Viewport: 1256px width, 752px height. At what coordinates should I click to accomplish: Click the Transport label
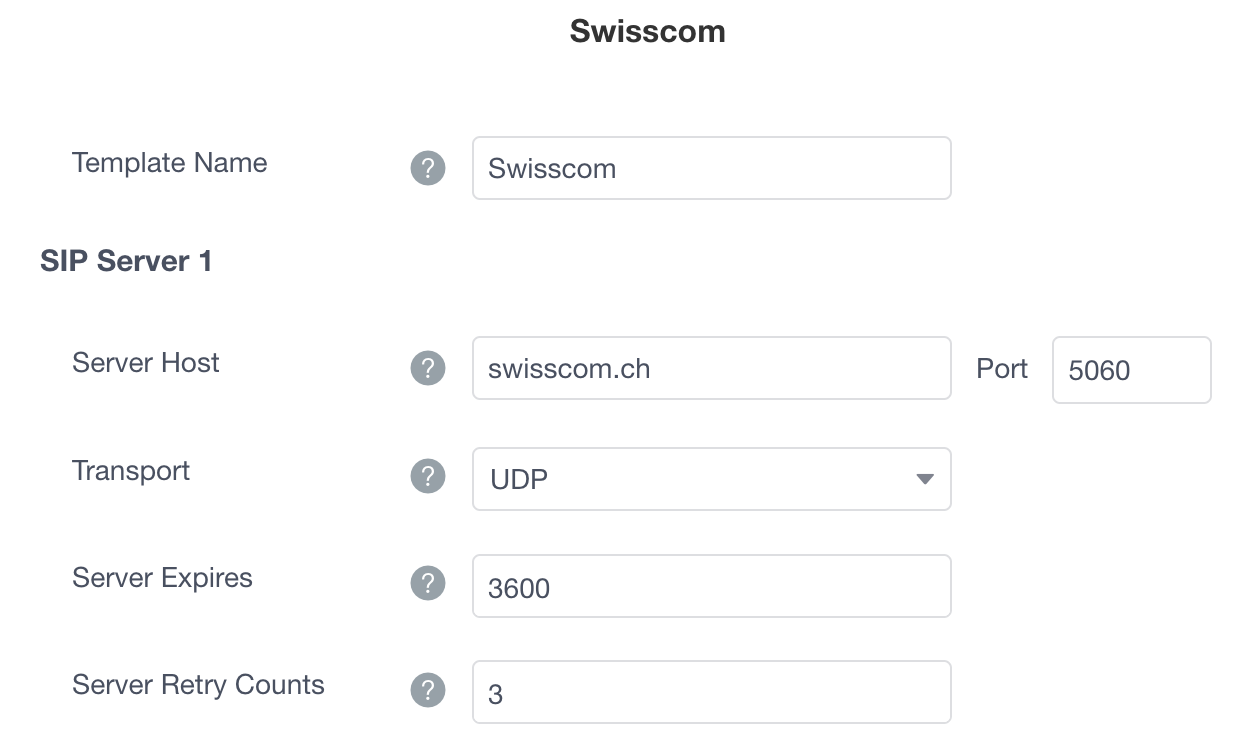pos(130,471)
